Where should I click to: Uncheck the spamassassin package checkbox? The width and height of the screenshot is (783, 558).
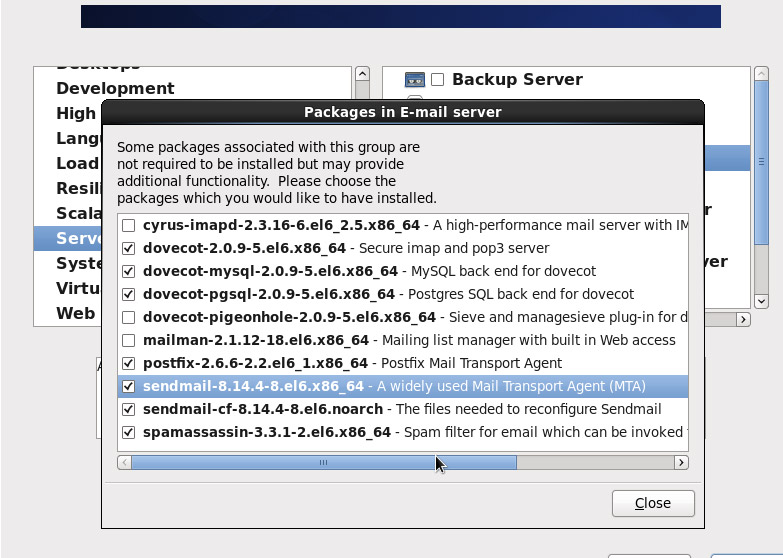tap(128, 433)
